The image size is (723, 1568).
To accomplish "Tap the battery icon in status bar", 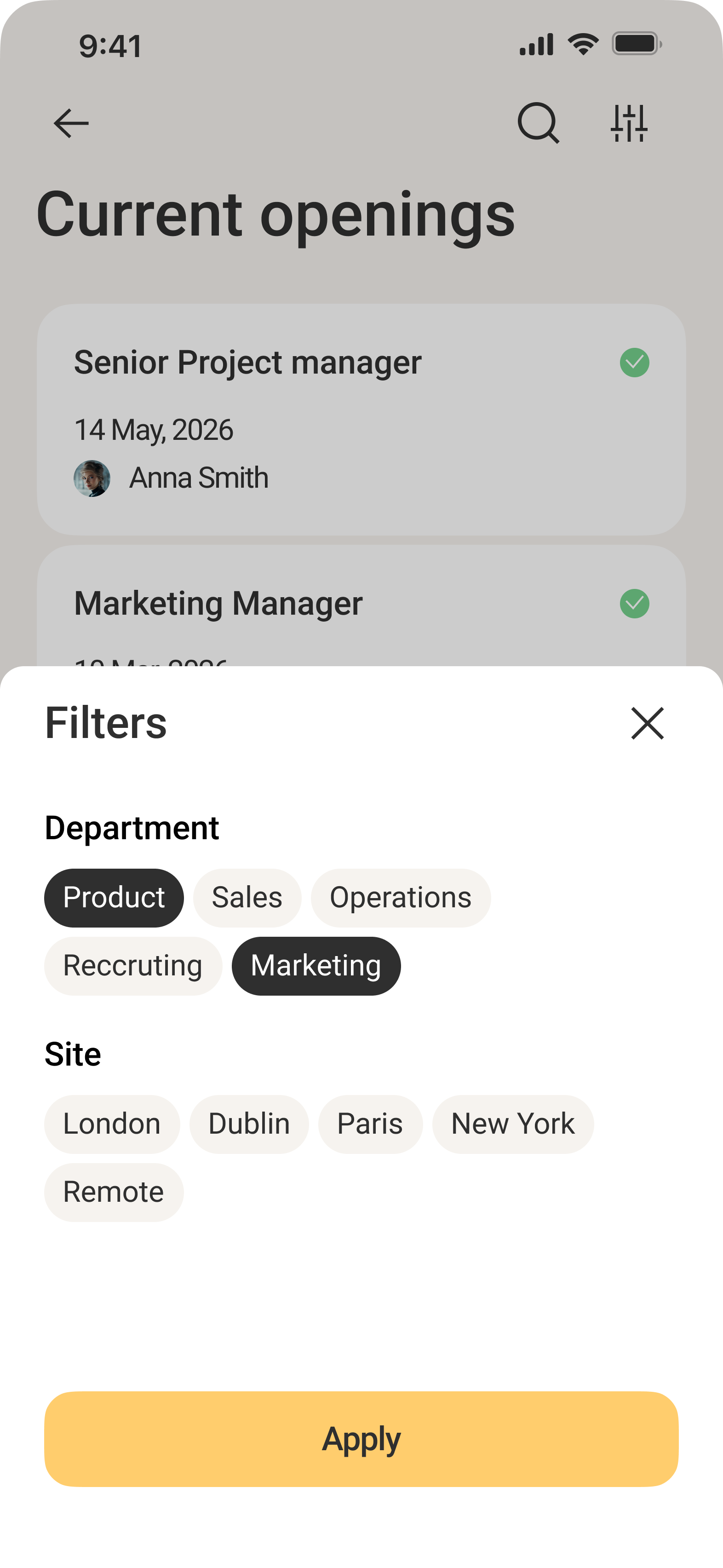I will point(637,44).
